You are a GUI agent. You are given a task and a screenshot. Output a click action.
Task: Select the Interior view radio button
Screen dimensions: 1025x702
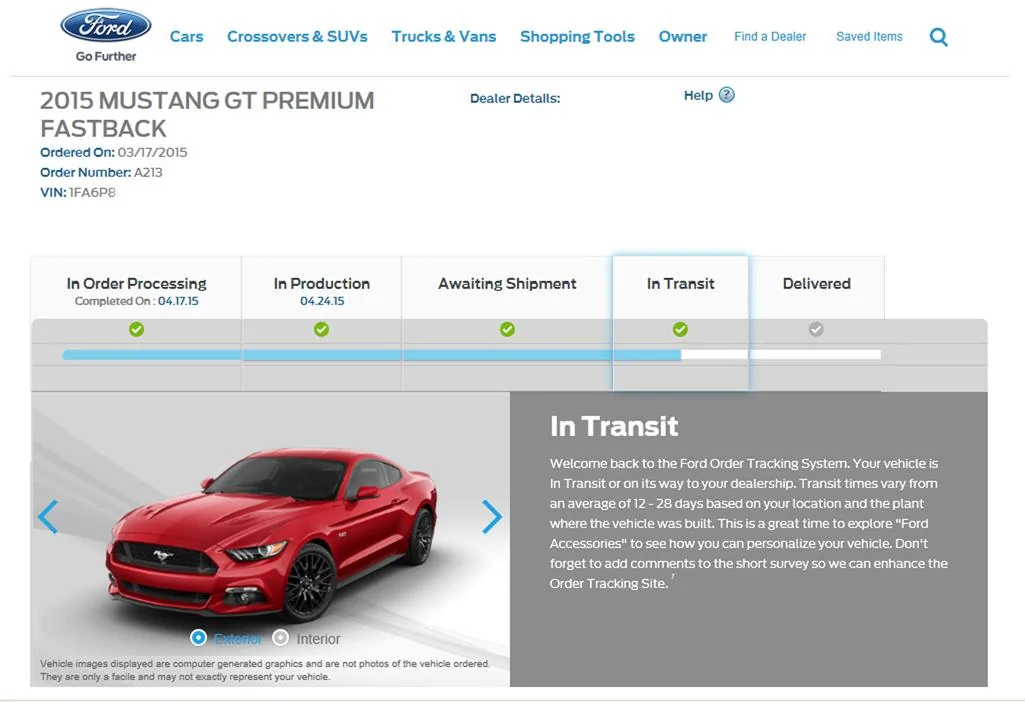point(280,637)
